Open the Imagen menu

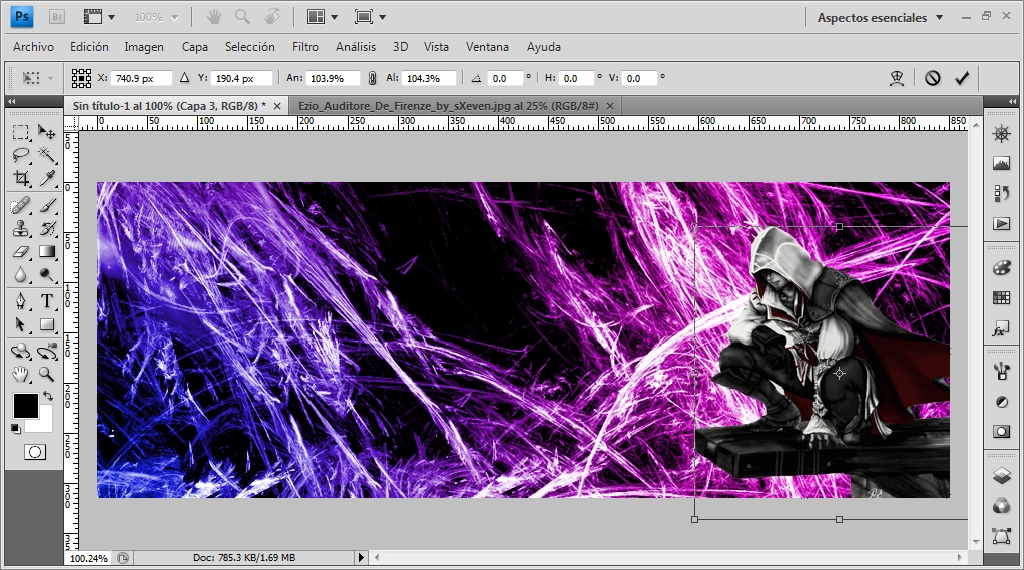[x=144, y=47]
